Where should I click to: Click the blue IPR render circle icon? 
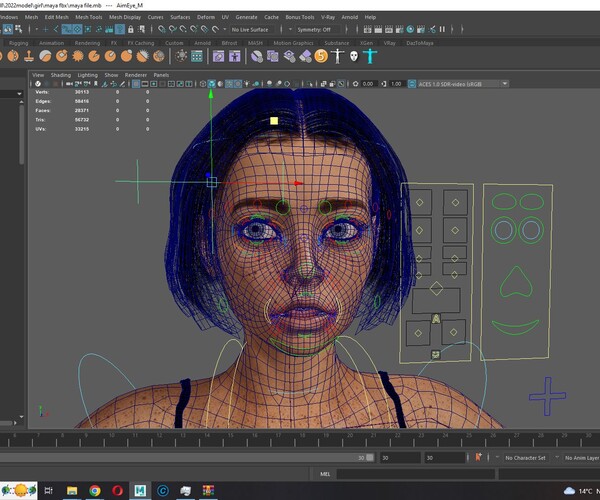(410, 29)
